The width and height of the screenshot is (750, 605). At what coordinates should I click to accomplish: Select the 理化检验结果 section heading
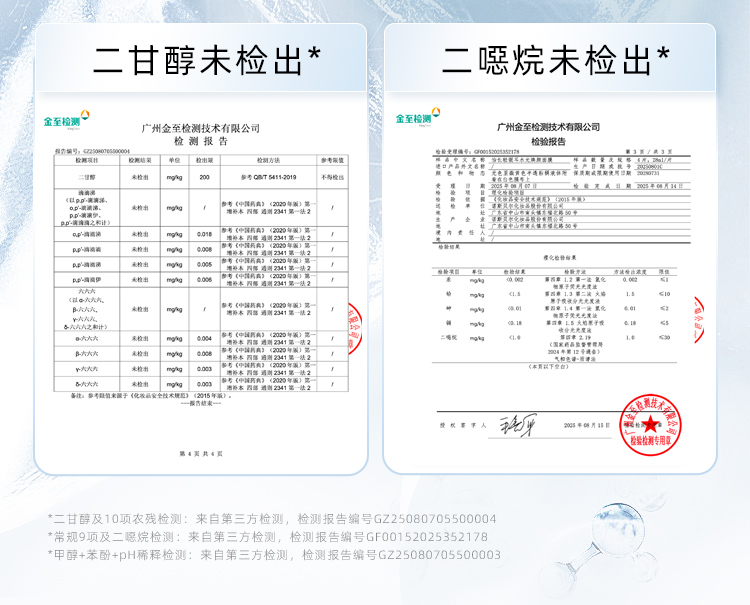[559, 258]
